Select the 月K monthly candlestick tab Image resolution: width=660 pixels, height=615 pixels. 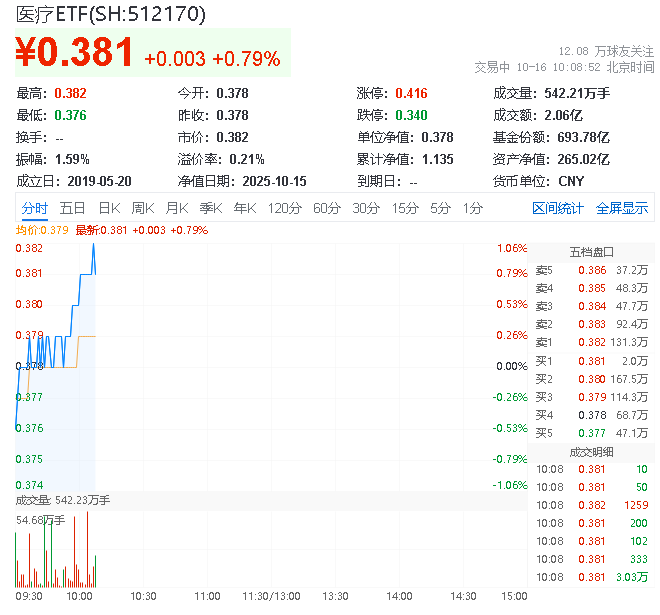point(177,208)
